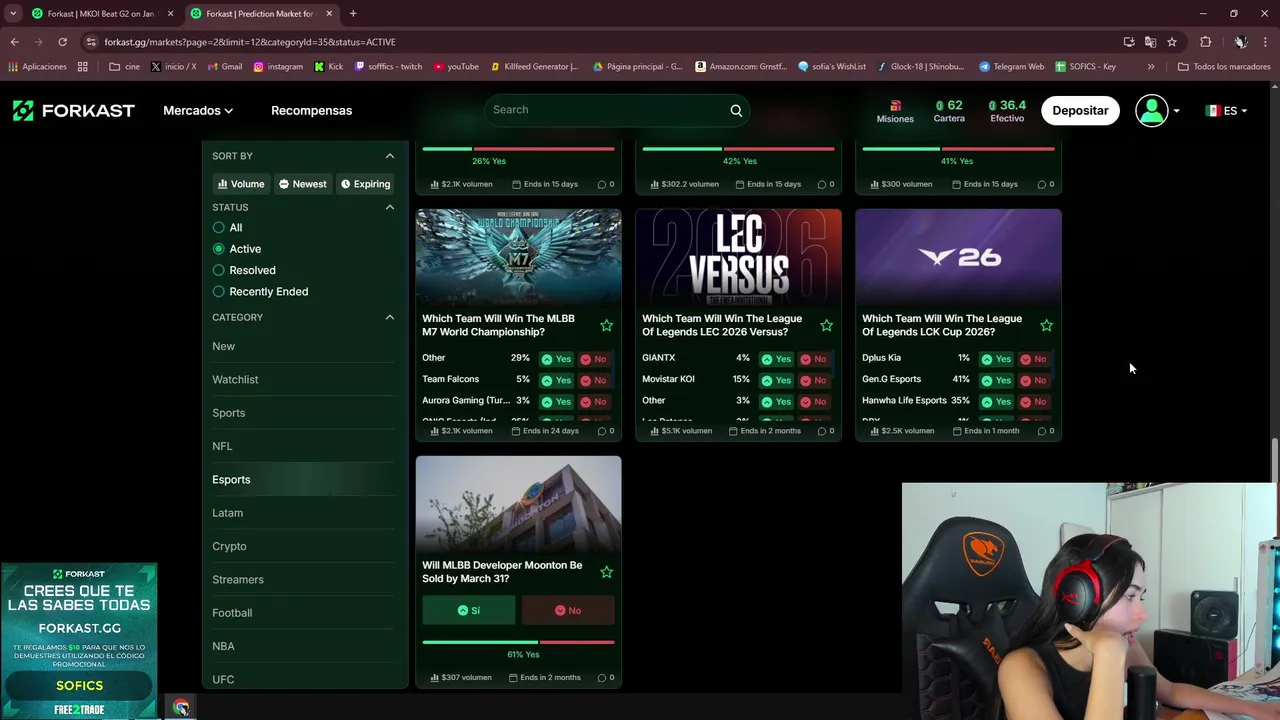
Task: Open the ES language dropdown
Action: point(1226,110)
